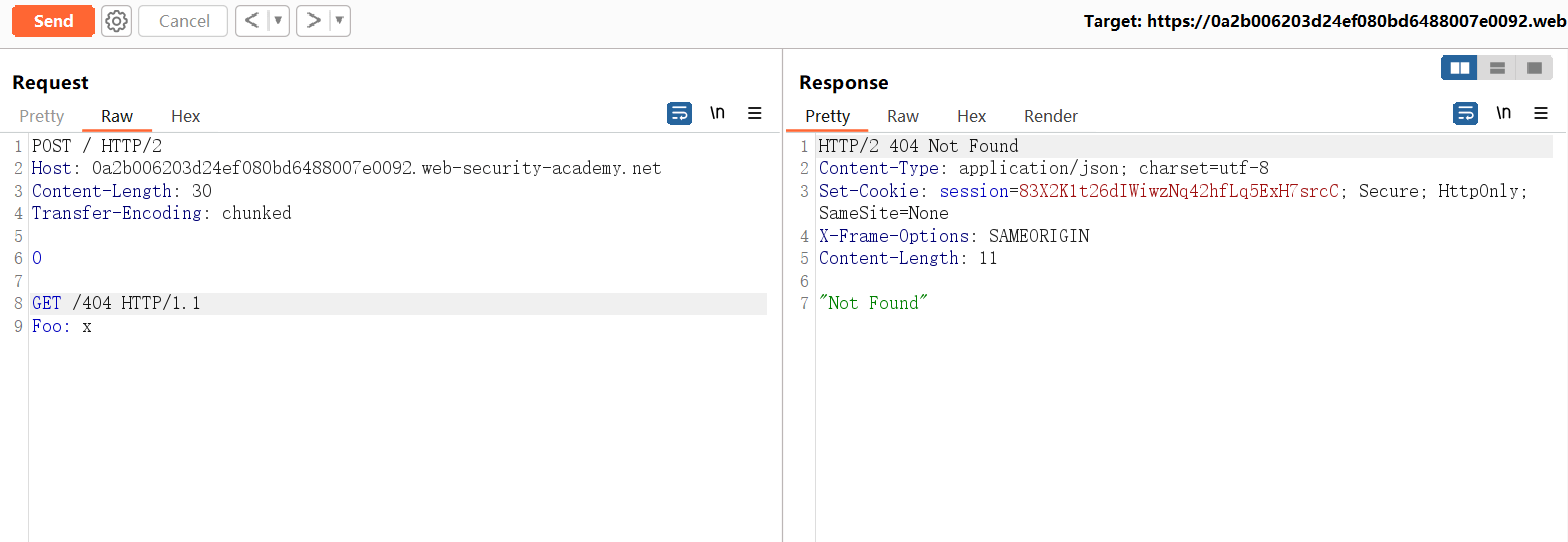This screenshot has height=542, width=1568.
Task: Select the Request Hex tab
Action: tap(185, 116)
